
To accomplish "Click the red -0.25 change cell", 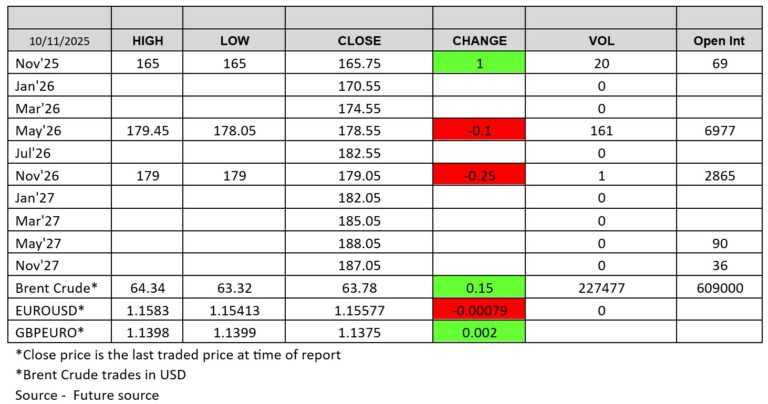I will click(x=479, y=176).
